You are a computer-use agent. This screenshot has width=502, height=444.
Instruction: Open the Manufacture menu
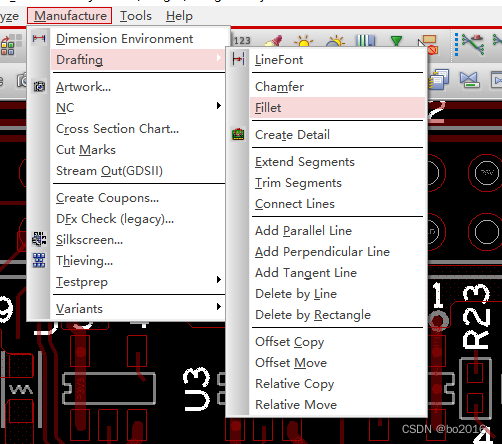(x=70, y=16)
